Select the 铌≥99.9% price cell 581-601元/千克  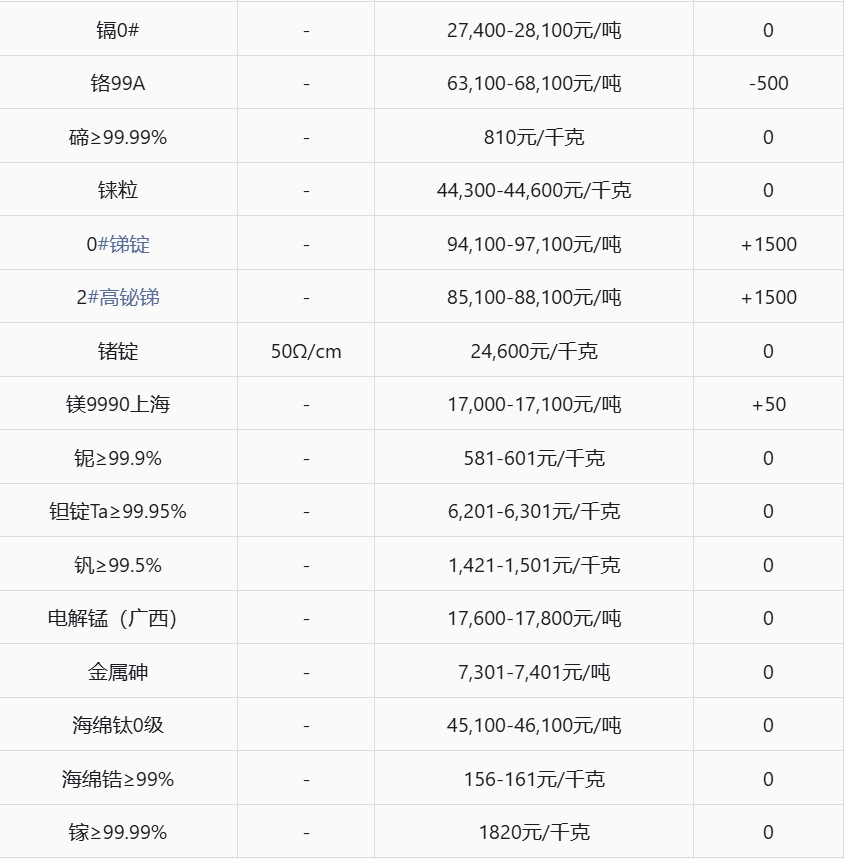pos(534,458)
